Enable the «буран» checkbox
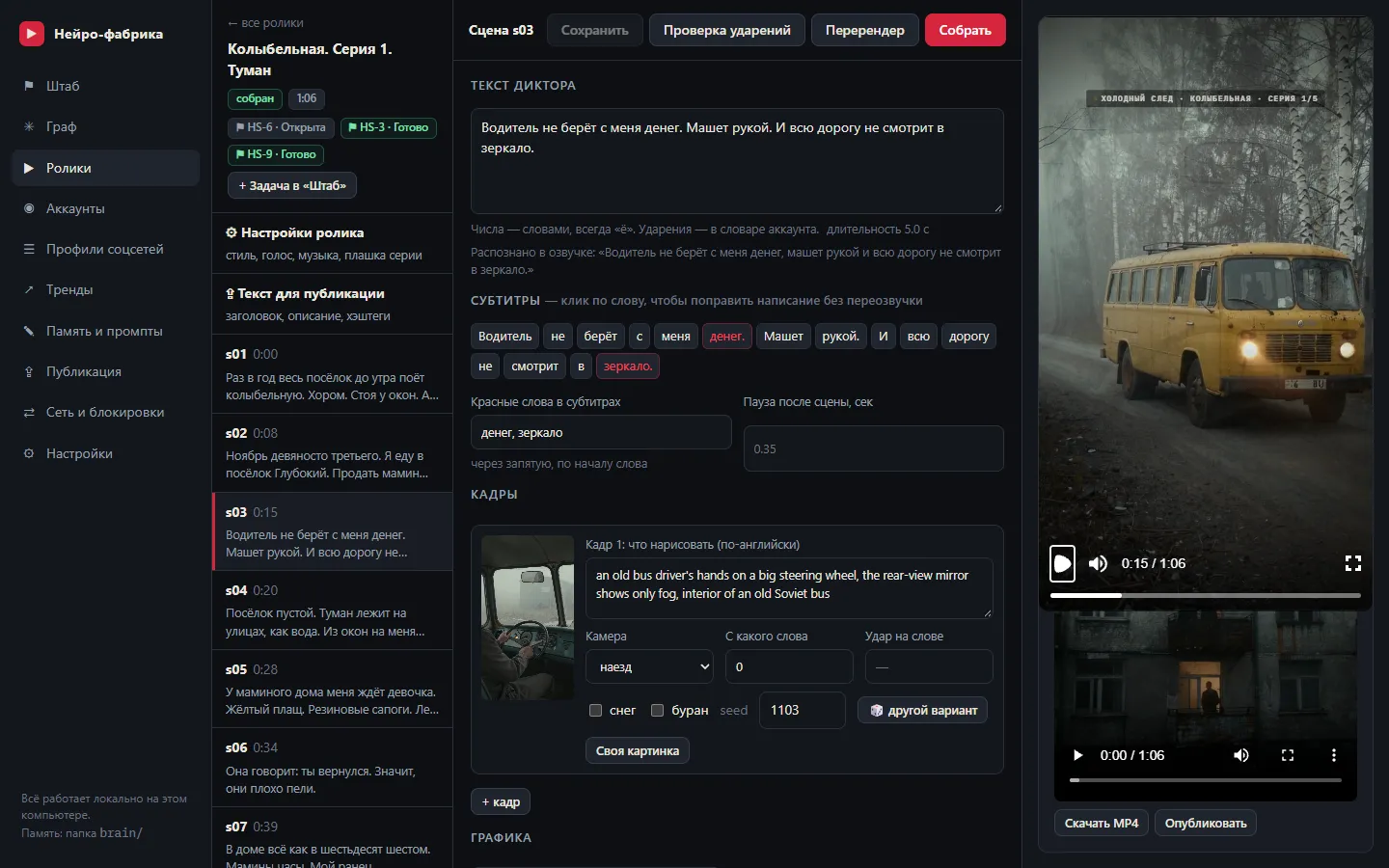Screen dimensions: 1389x868 pos(658,711)
